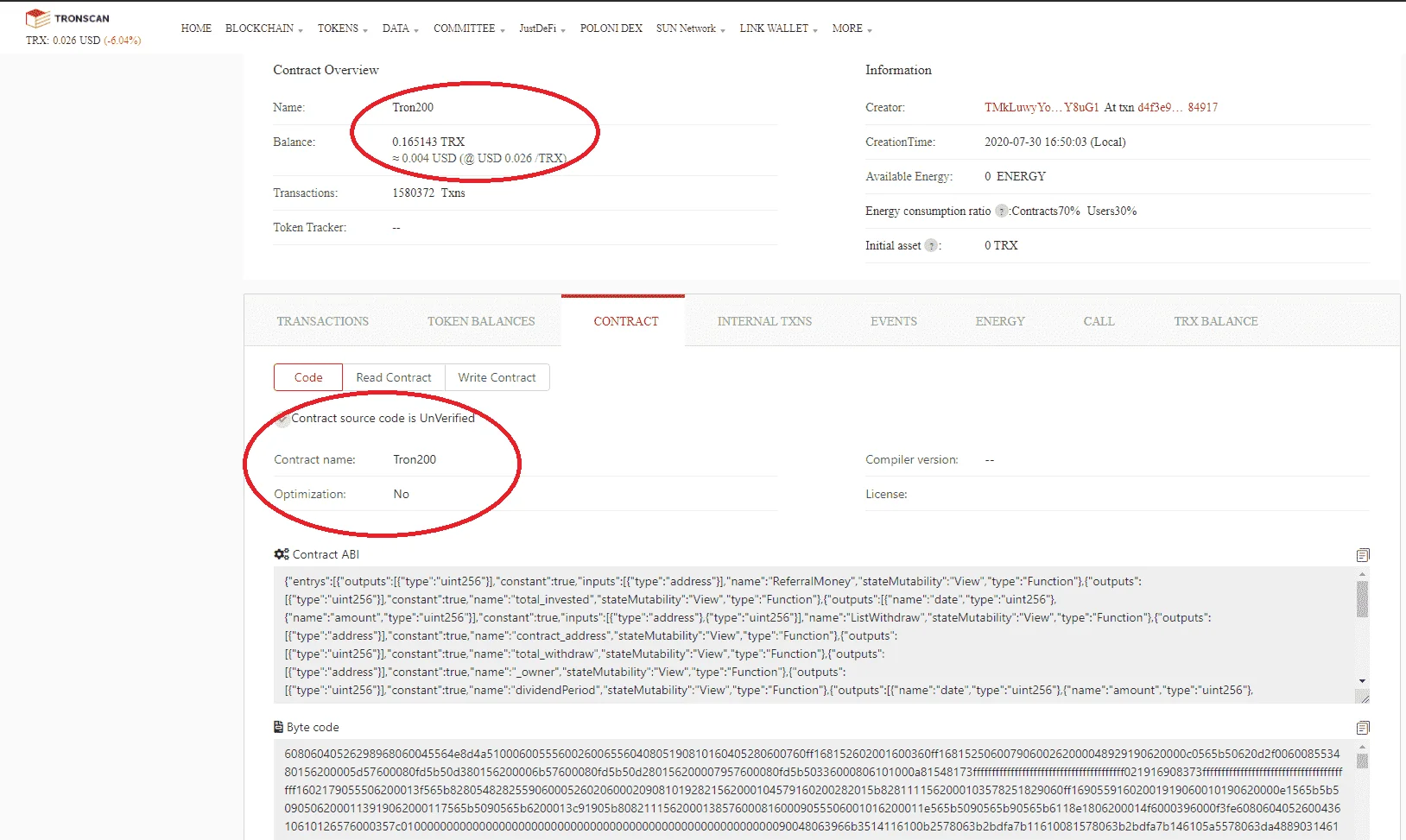Viewport: 1406px width, 840px height.
Task: Open creation transaction d4f3e9…84917 link
Action: coord(1178,107)
